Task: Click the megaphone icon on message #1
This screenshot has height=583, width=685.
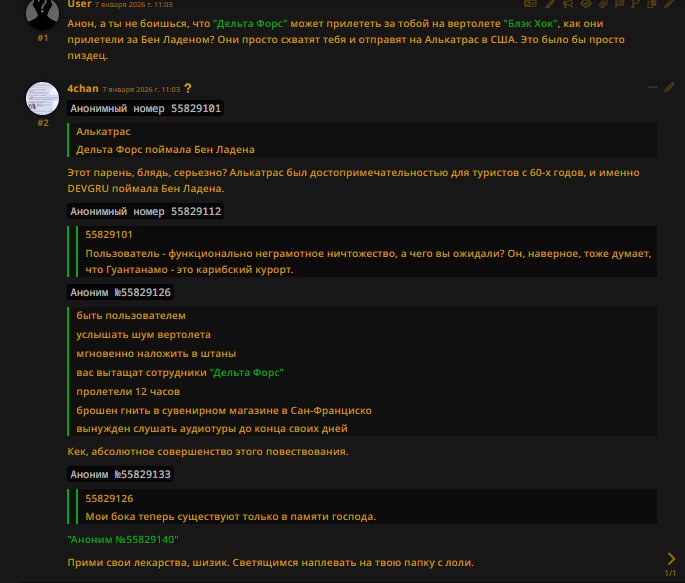Action: [567, 3]
